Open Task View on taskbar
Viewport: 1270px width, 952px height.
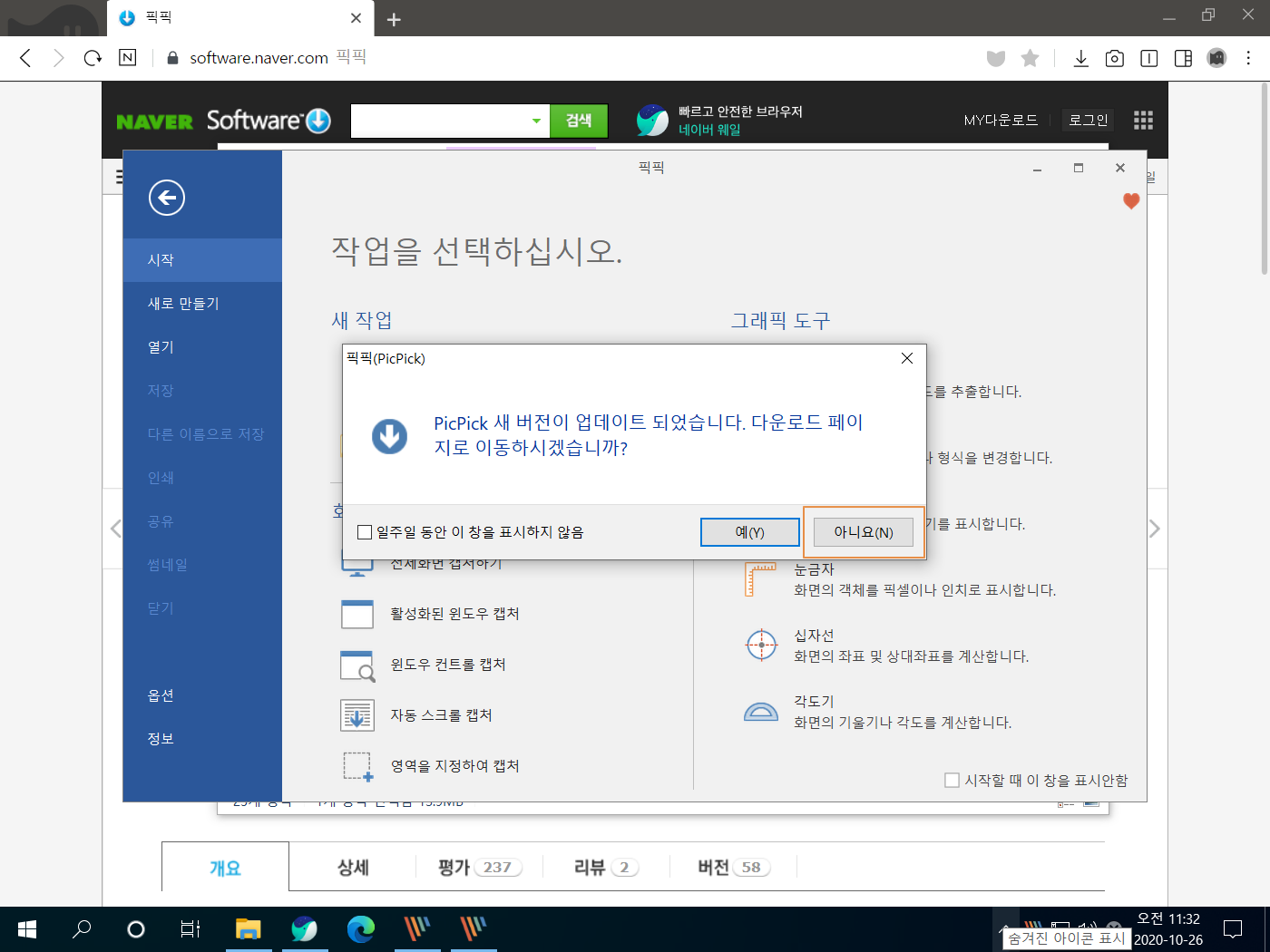(190, 929)
